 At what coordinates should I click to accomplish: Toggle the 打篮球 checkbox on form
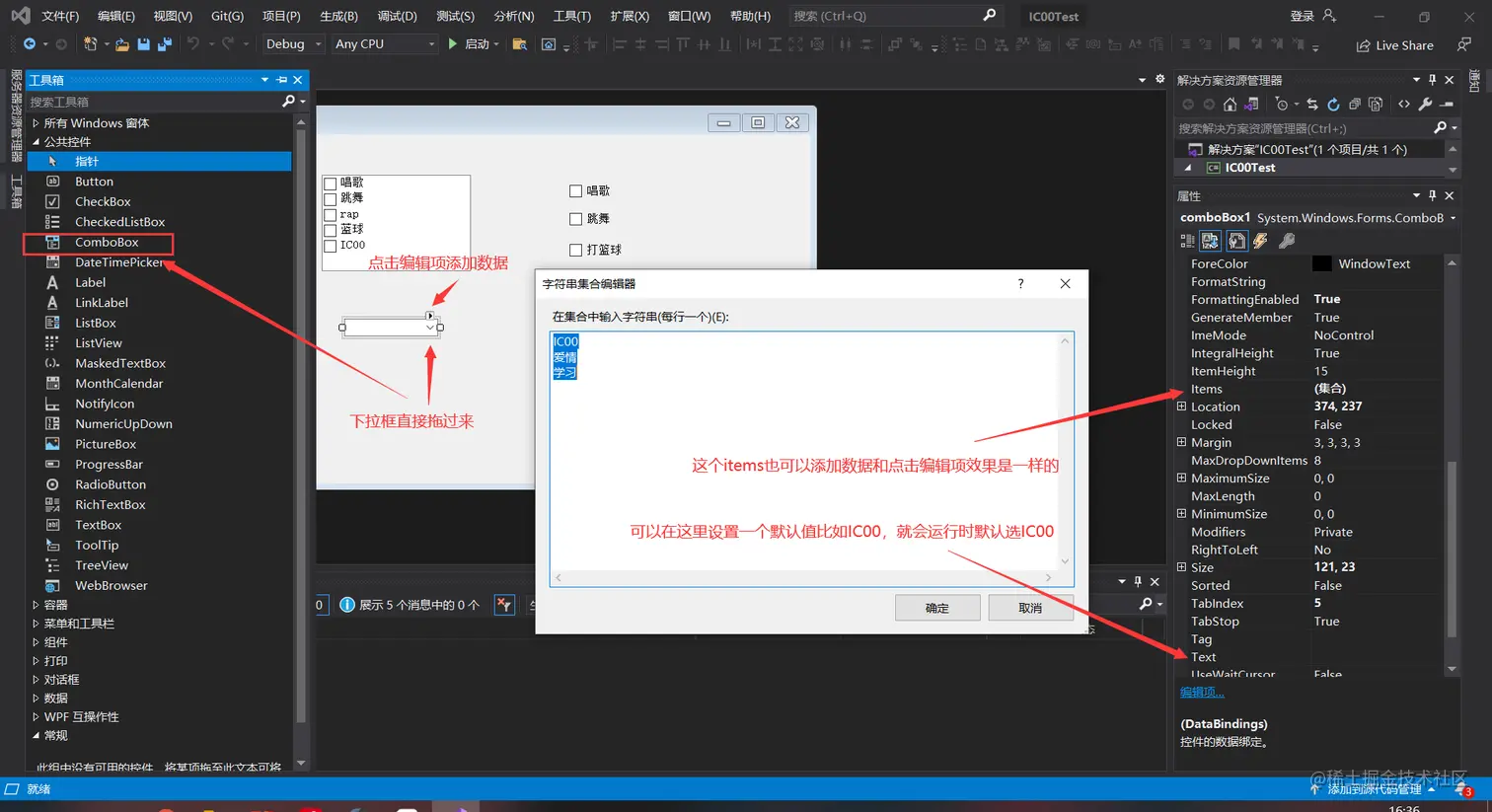point(575,251)
